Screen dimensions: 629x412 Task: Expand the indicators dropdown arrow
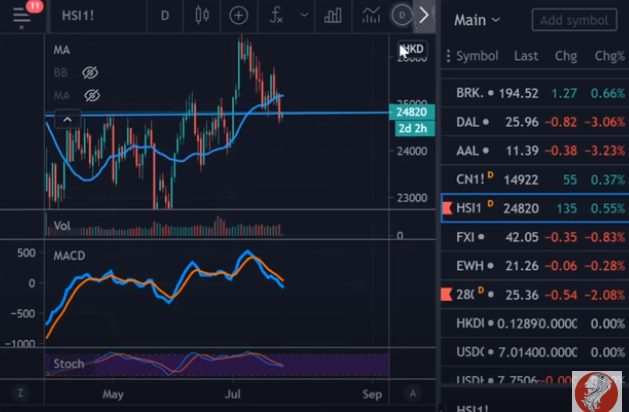coord(304,16)
